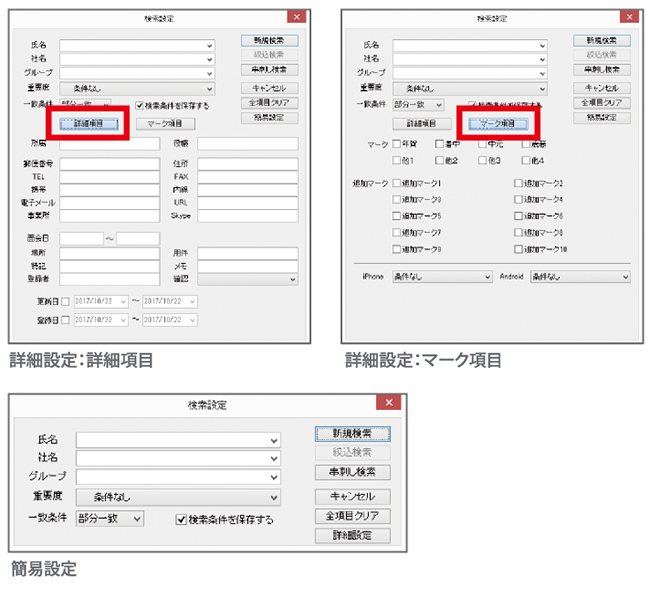Check the 追加マーク2 checkbox
Image resolution: width=650 pixels, height=598 pixels.
click(518, 183)
